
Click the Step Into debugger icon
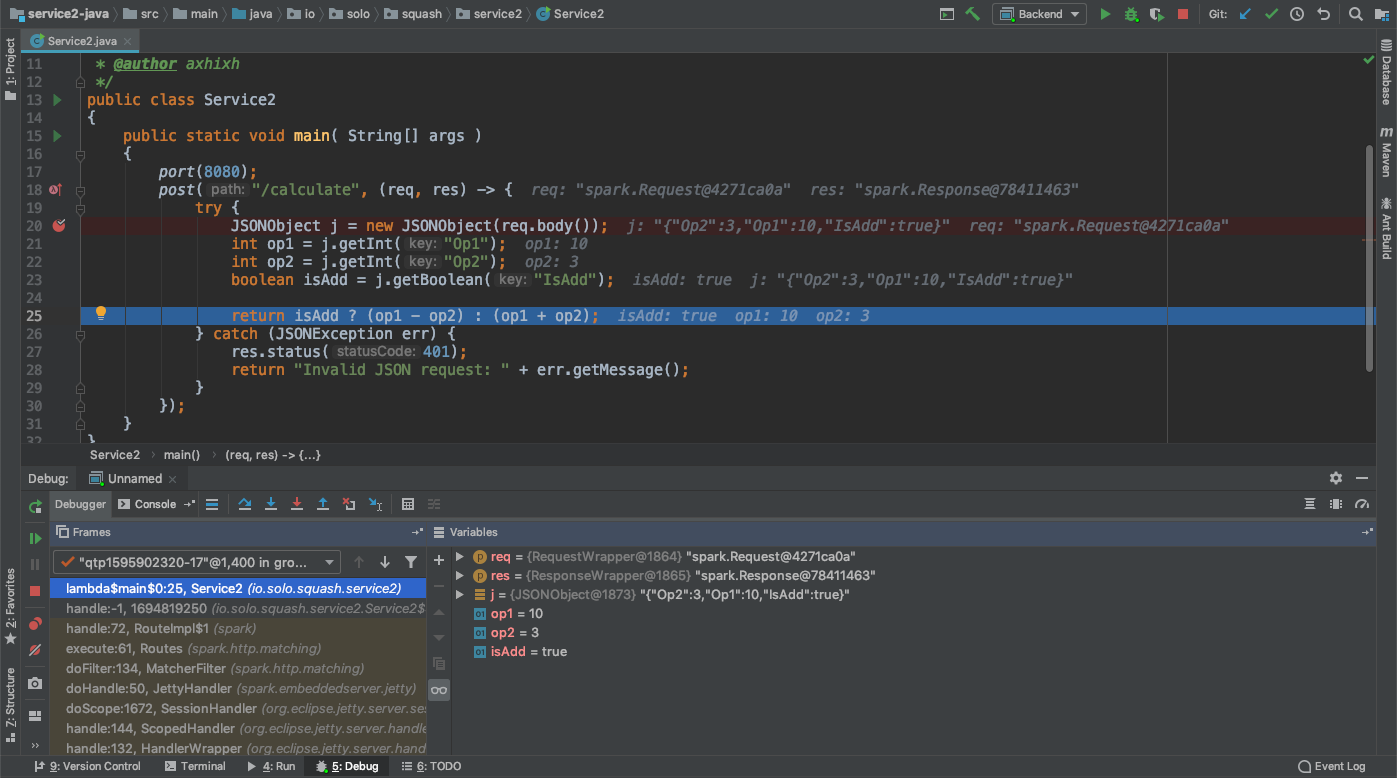tap(271, 504)
